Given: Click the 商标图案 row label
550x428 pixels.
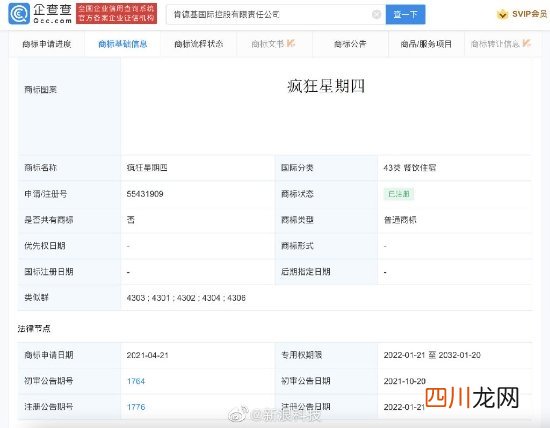Looking at the screenshot, I should [x=40, y=90].
